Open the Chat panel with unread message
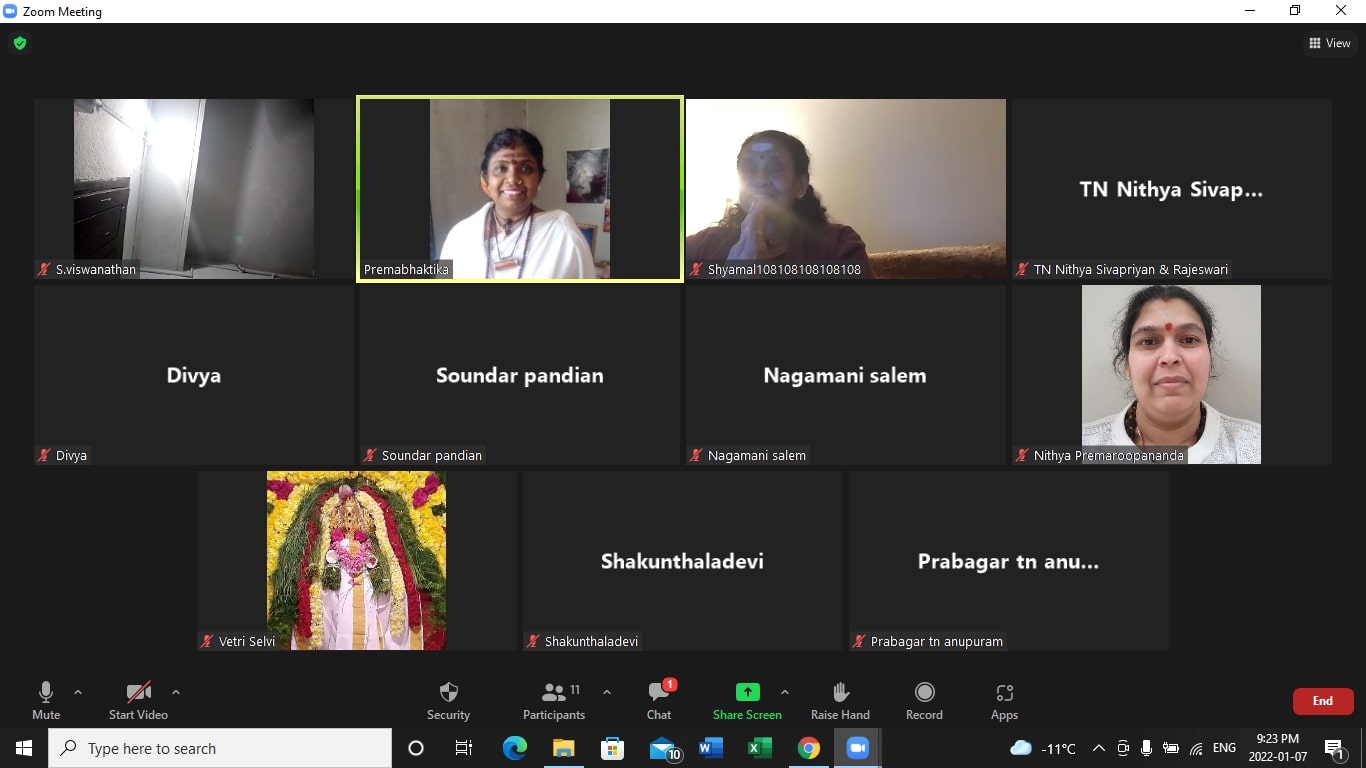 (659, 700)
